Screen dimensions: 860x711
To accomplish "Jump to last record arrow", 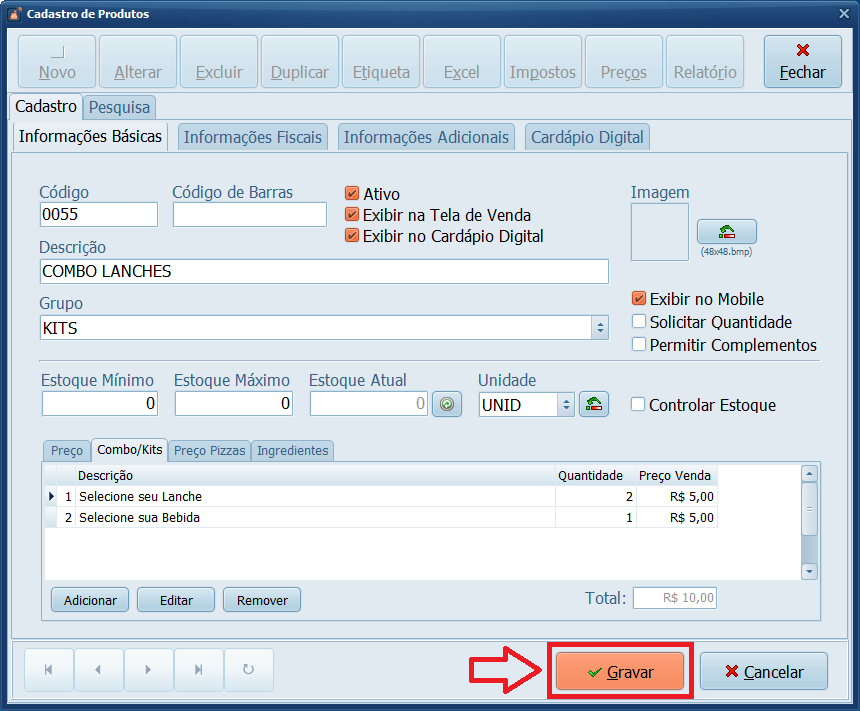I will coord(198,670).
